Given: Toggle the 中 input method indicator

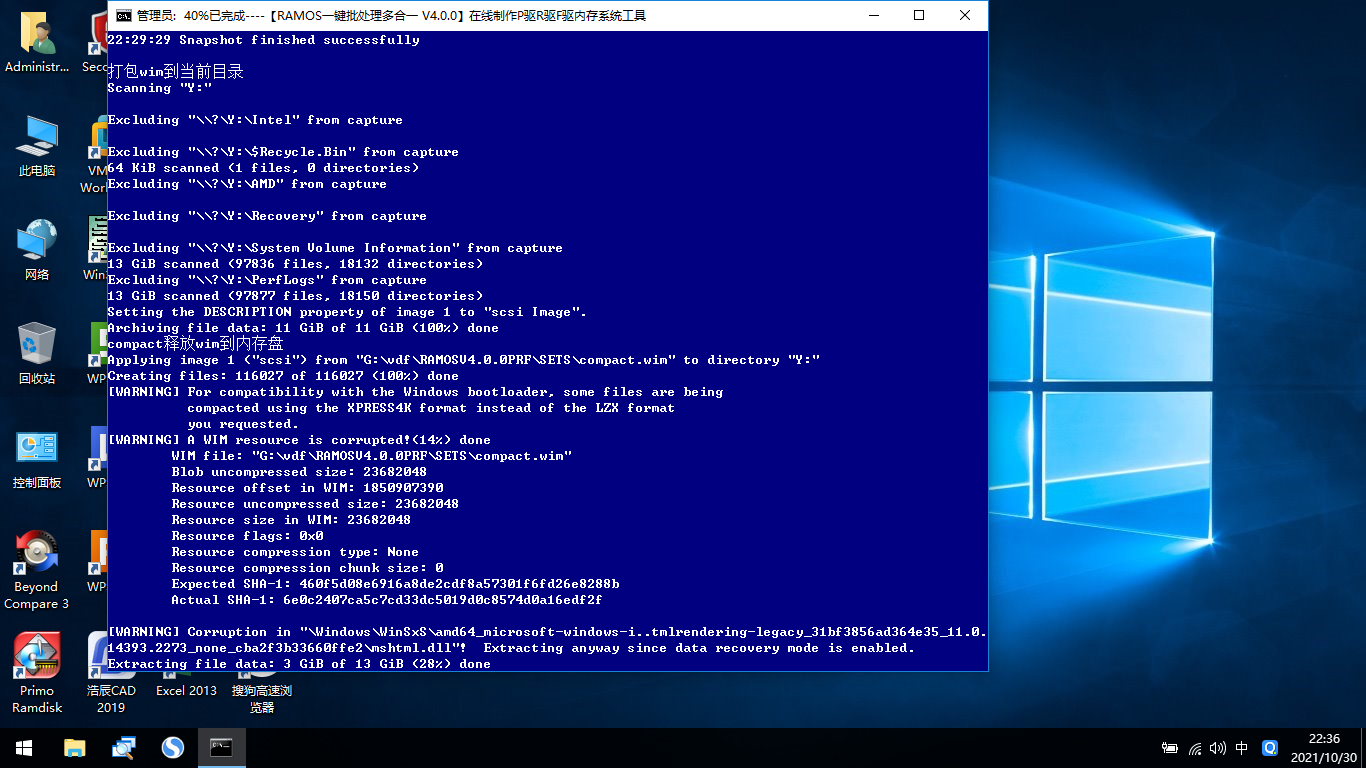Looking at the screenshot, I should tap(1241, 748).
